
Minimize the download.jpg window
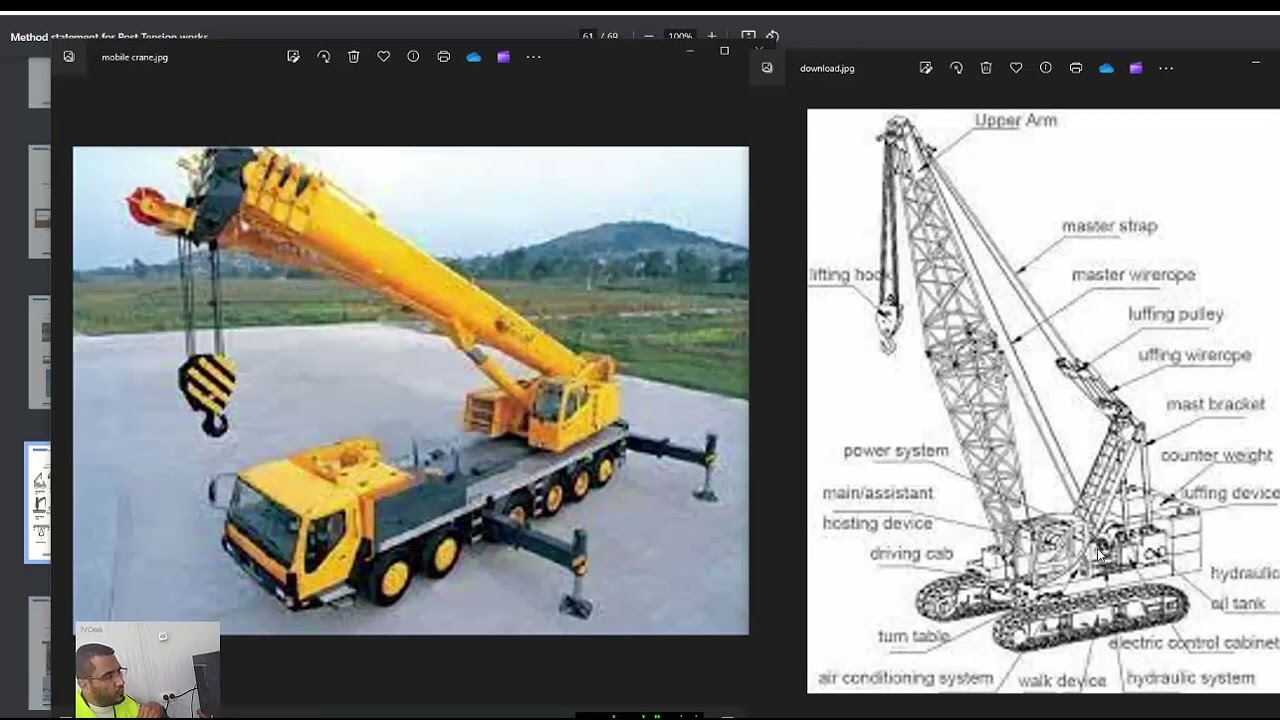click(1256, 63)
